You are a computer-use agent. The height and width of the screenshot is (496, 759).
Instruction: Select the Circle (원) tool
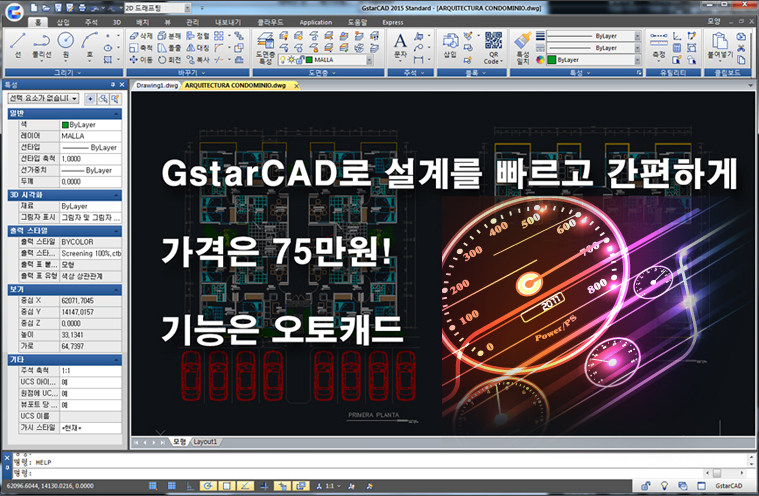point(66,45)
